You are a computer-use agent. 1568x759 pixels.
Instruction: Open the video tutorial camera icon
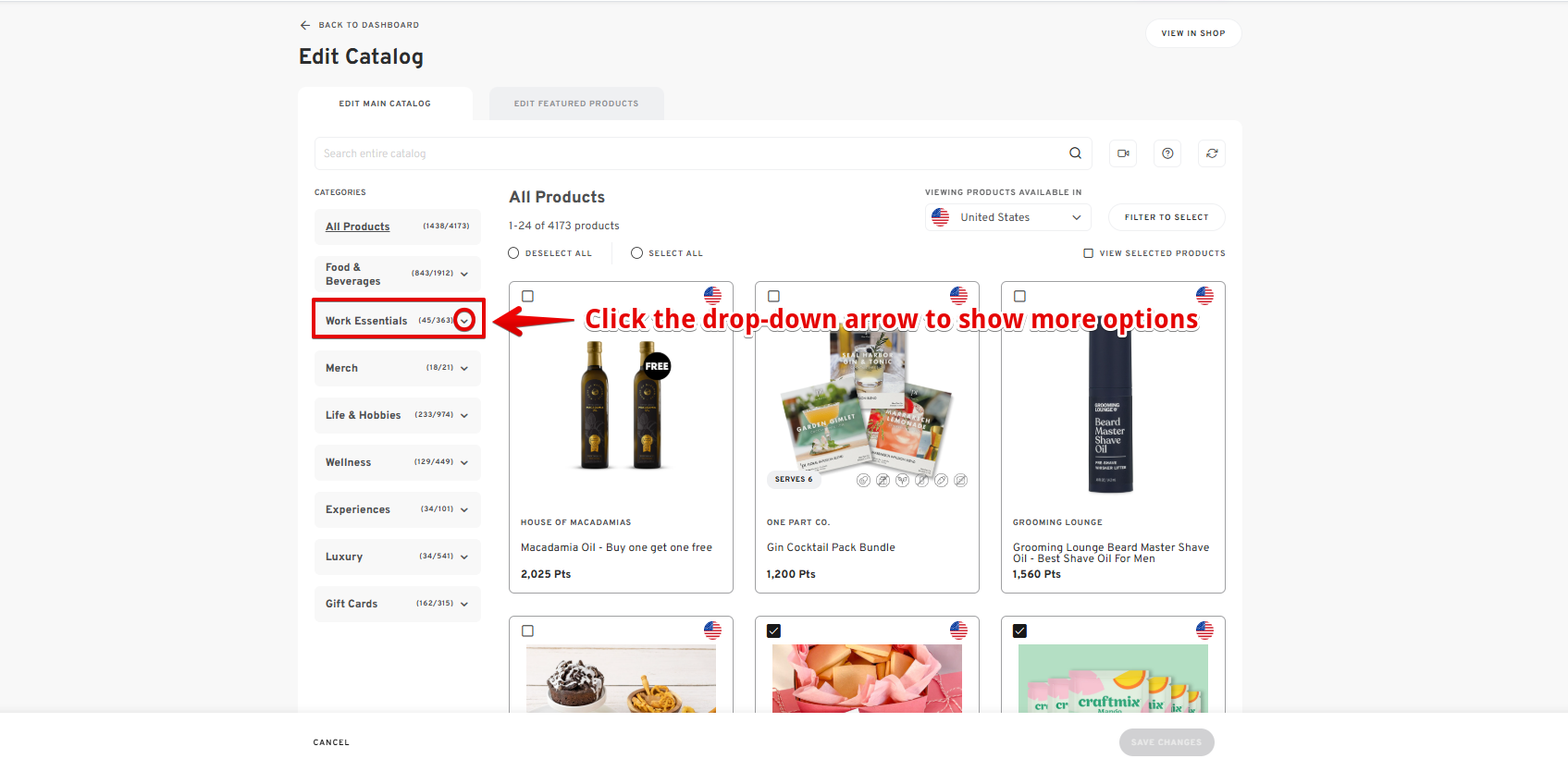pos(1123,153)
